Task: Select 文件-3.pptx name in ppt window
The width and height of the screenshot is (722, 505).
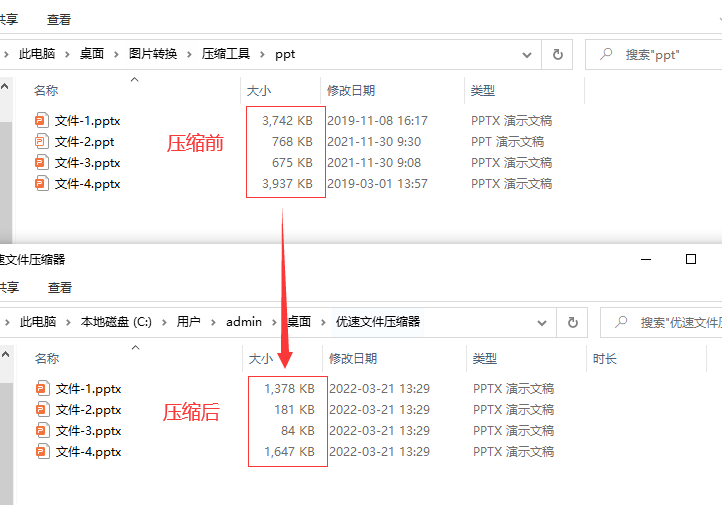Action: (87, 163)
